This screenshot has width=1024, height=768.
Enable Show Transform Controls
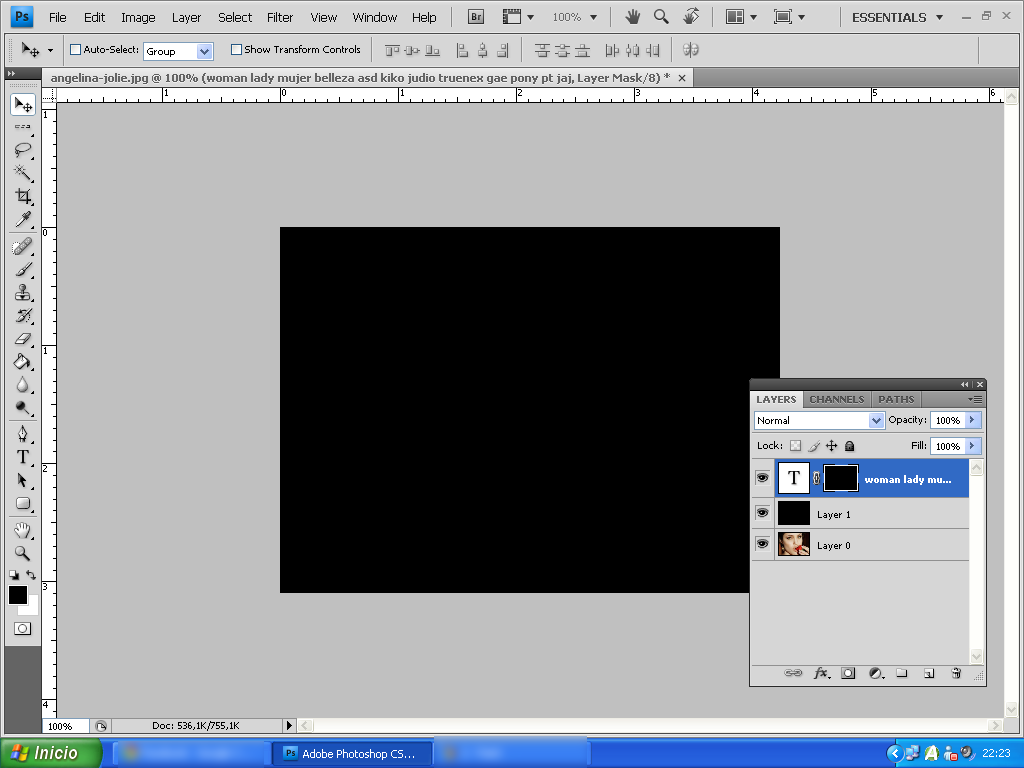236,49
